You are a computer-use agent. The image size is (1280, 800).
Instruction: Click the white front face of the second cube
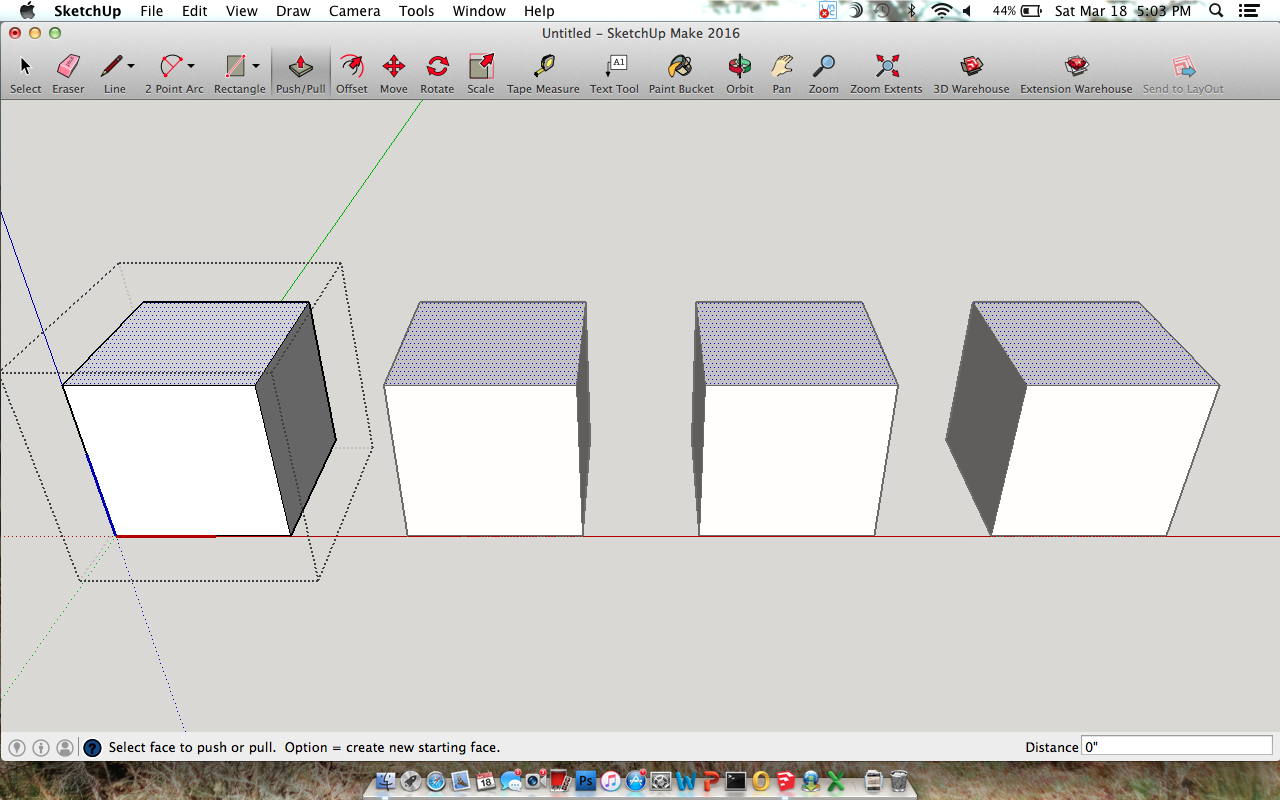tap(482, 460)
